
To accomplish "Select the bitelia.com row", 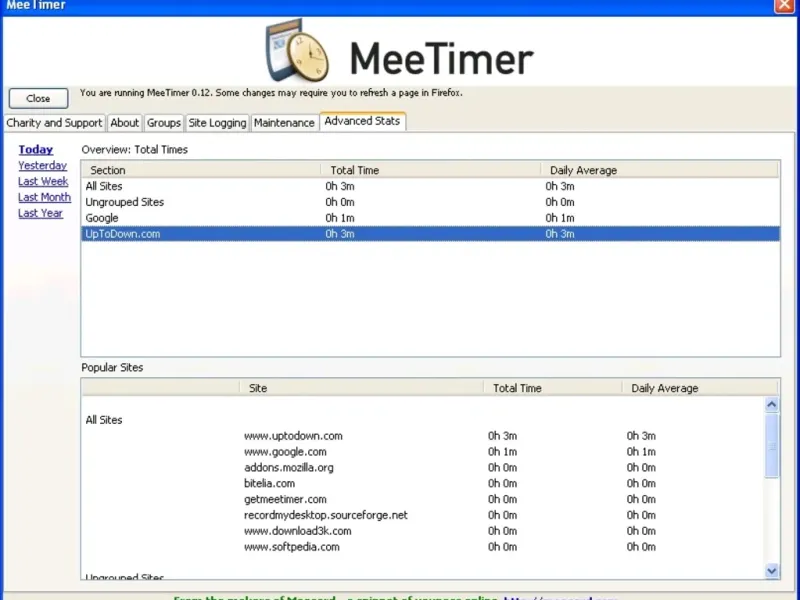I will (423, 483).
